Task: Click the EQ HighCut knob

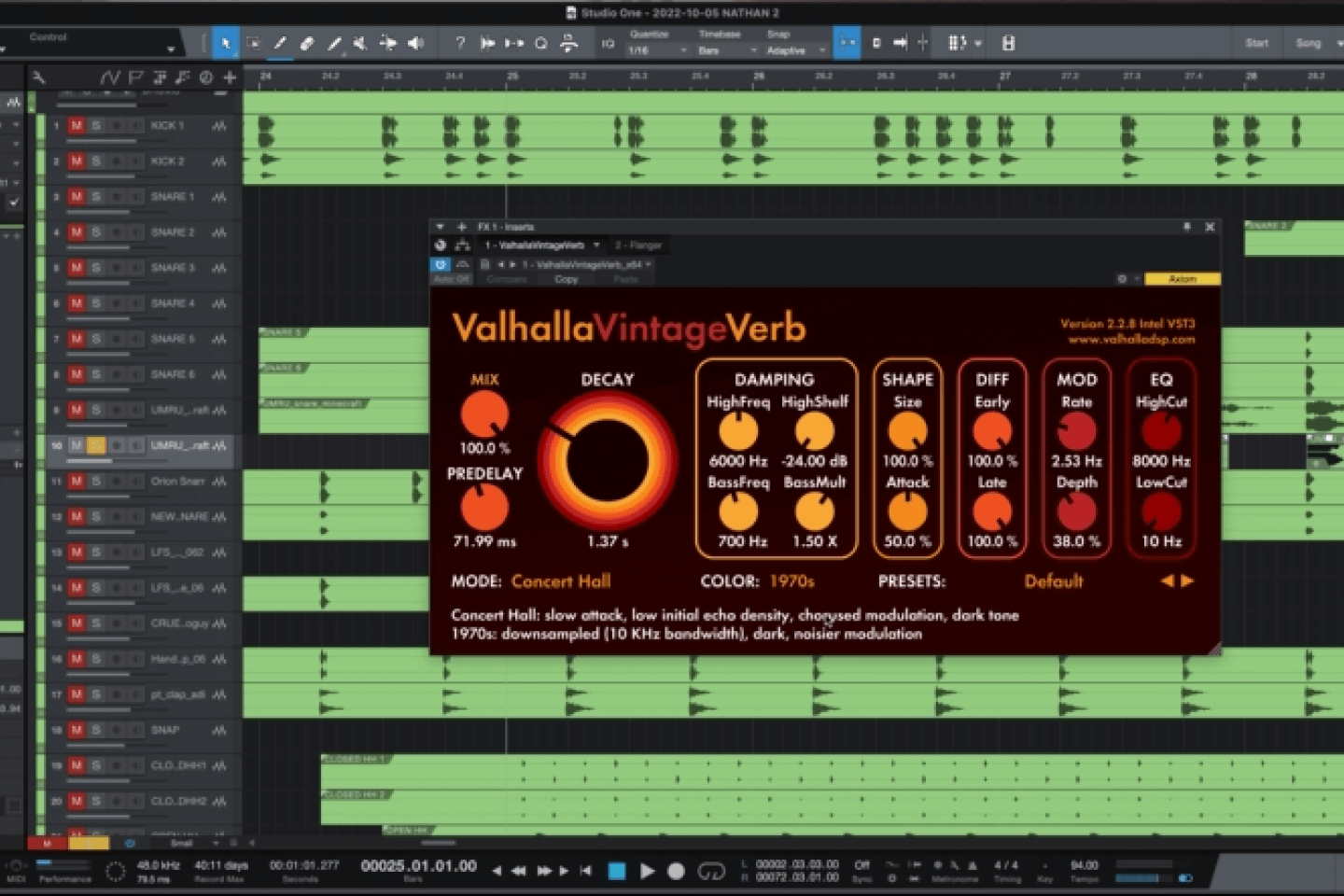Action: point(1161,432)
